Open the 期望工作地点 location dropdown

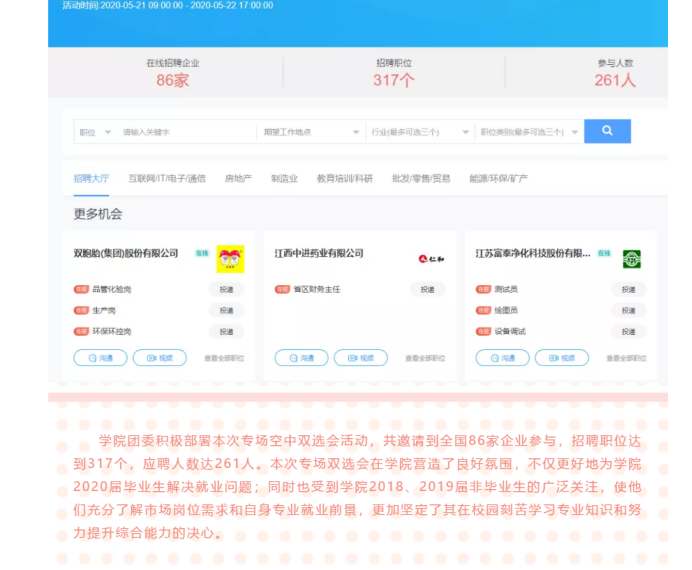coord(310,132)
